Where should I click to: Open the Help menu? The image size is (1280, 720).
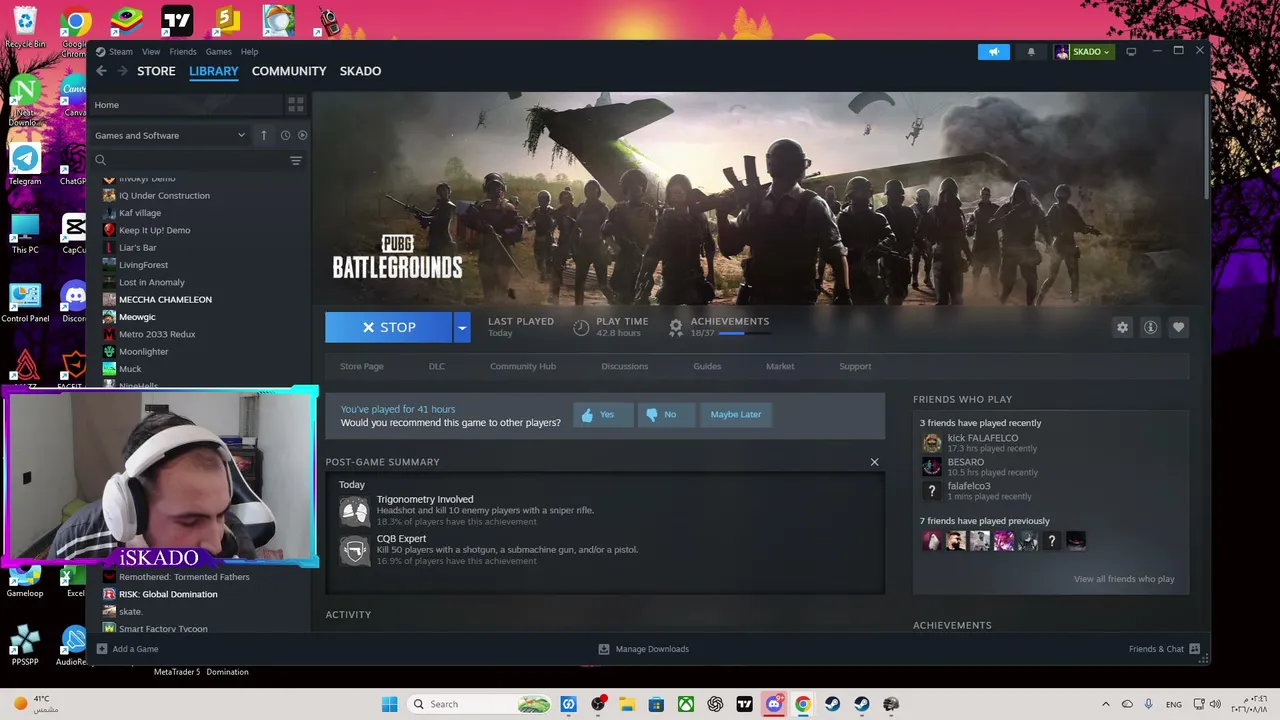[249, 52]
